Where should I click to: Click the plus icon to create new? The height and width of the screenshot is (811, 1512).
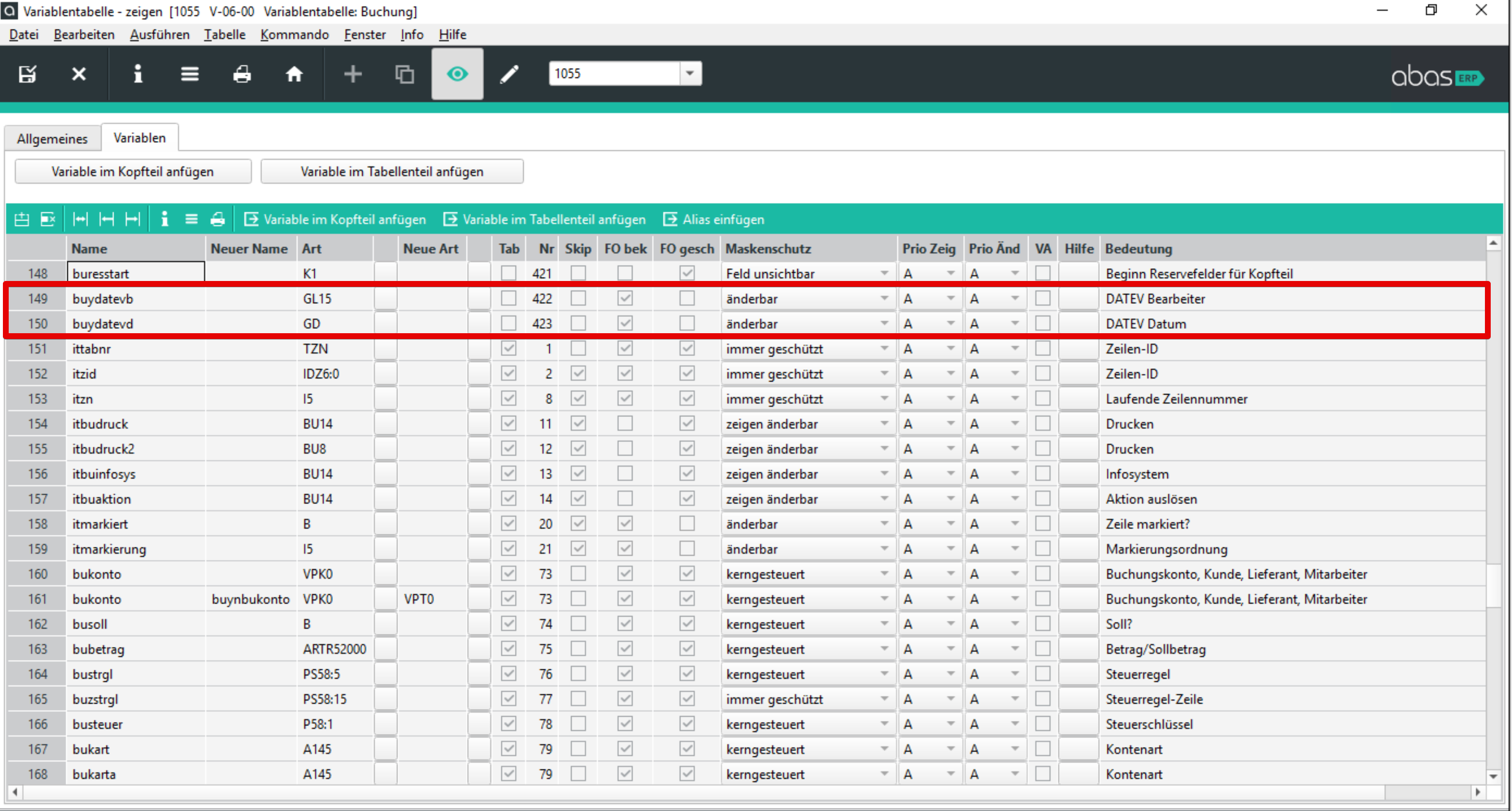click(352, 74)
